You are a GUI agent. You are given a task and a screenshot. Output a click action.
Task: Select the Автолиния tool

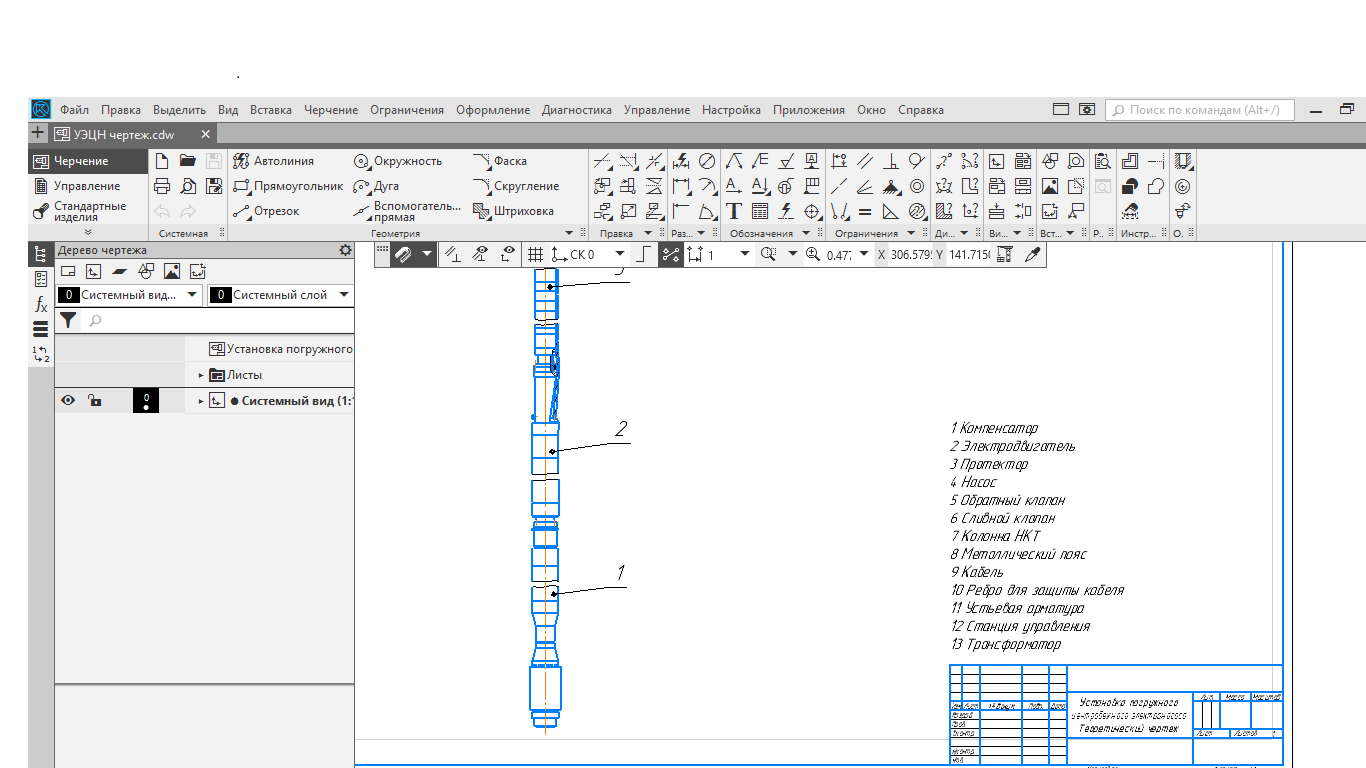point(273,161)
